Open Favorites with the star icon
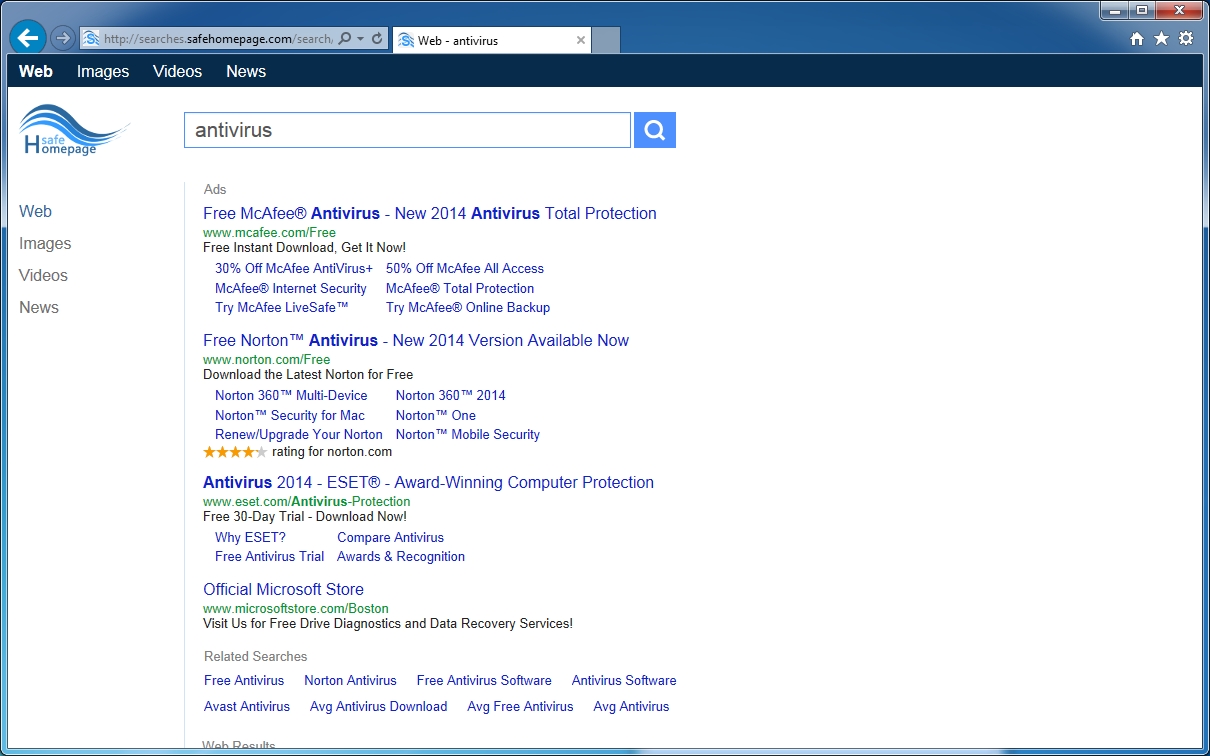Screen dimensions: 1210x756 [1159, 37]
